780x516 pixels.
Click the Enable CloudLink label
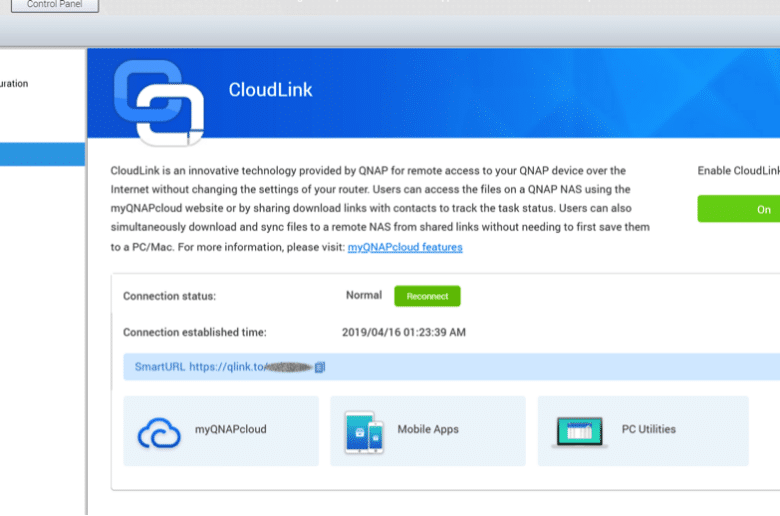tap(739, 171)
